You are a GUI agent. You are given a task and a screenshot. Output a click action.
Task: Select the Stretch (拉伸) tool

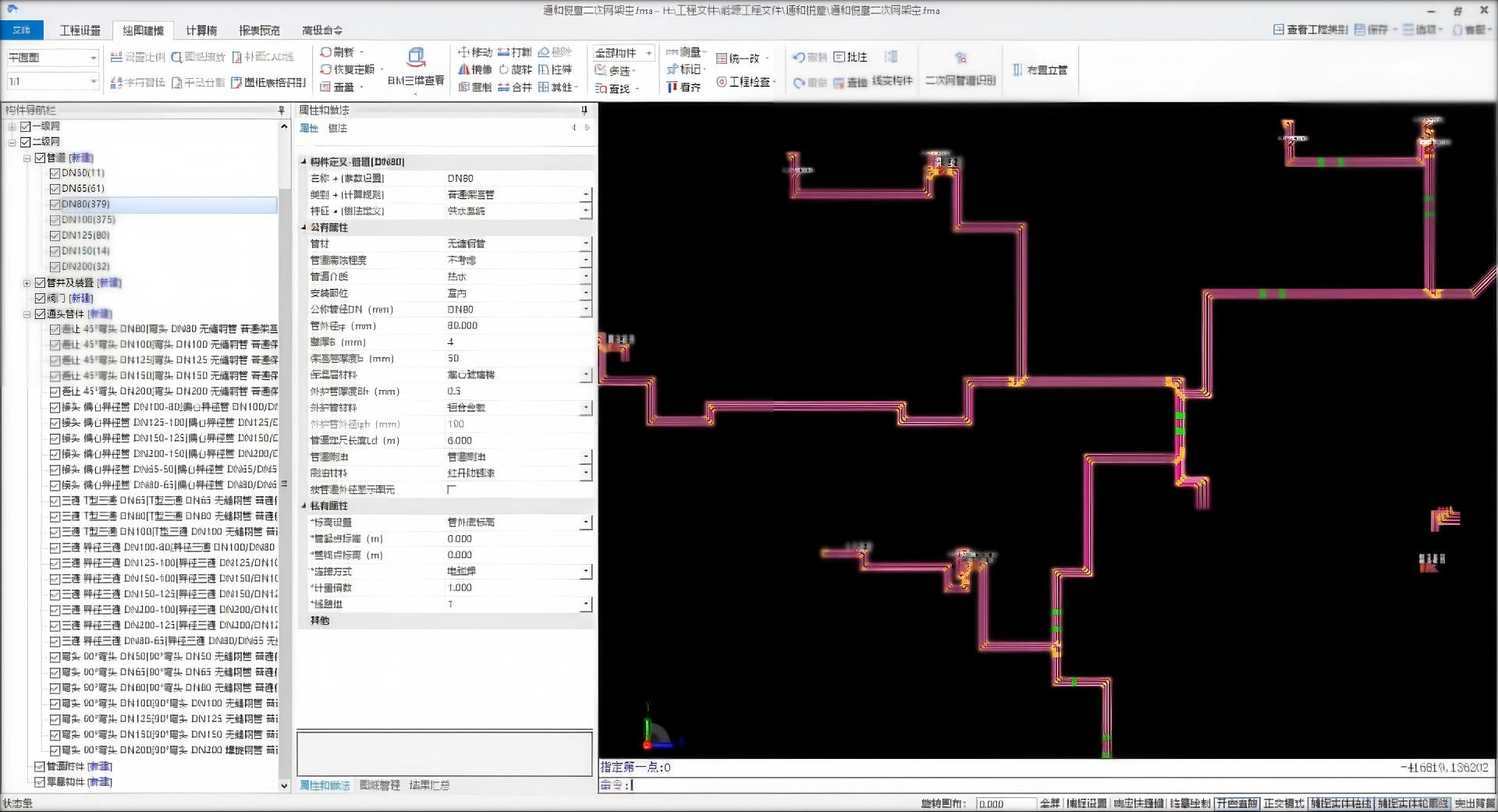pos(555,69)
